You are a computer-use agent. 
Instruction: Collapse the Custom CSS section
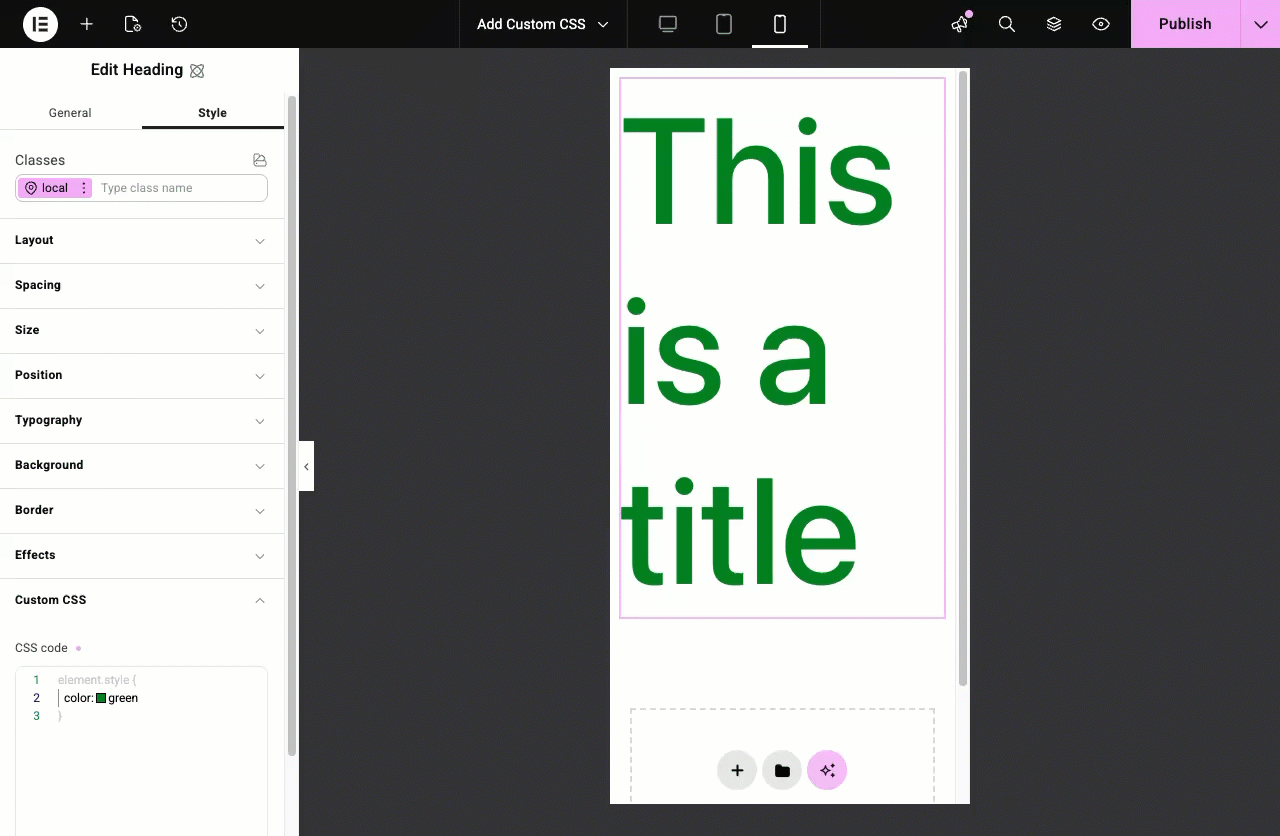[x=141, y=600]
